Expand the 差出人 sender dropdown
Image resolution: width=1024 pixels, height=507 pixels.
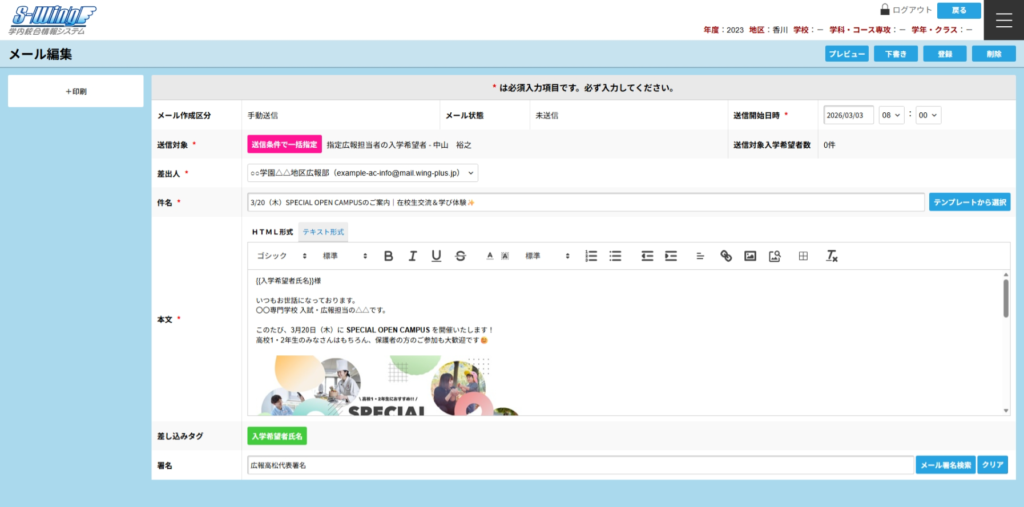pyautogui.click(x=363, y=173)
